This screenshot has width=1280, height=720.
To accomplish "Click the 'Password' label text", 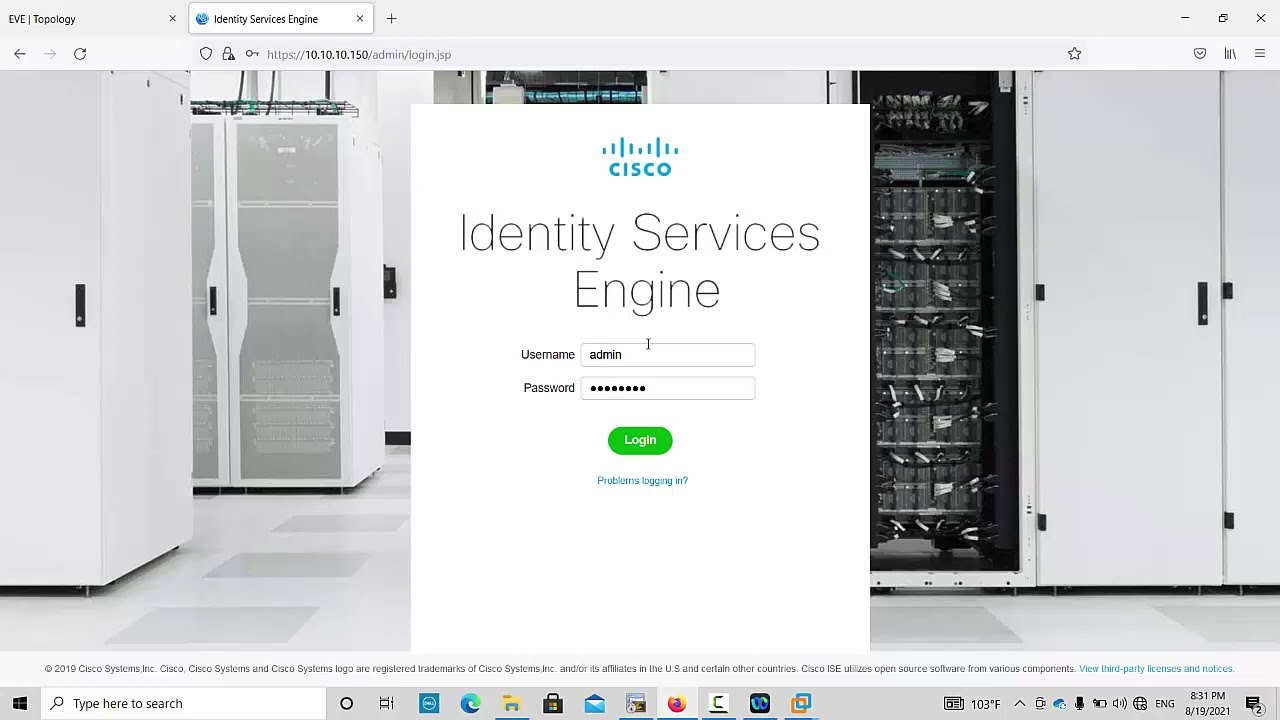I will [x=549, y=388].
